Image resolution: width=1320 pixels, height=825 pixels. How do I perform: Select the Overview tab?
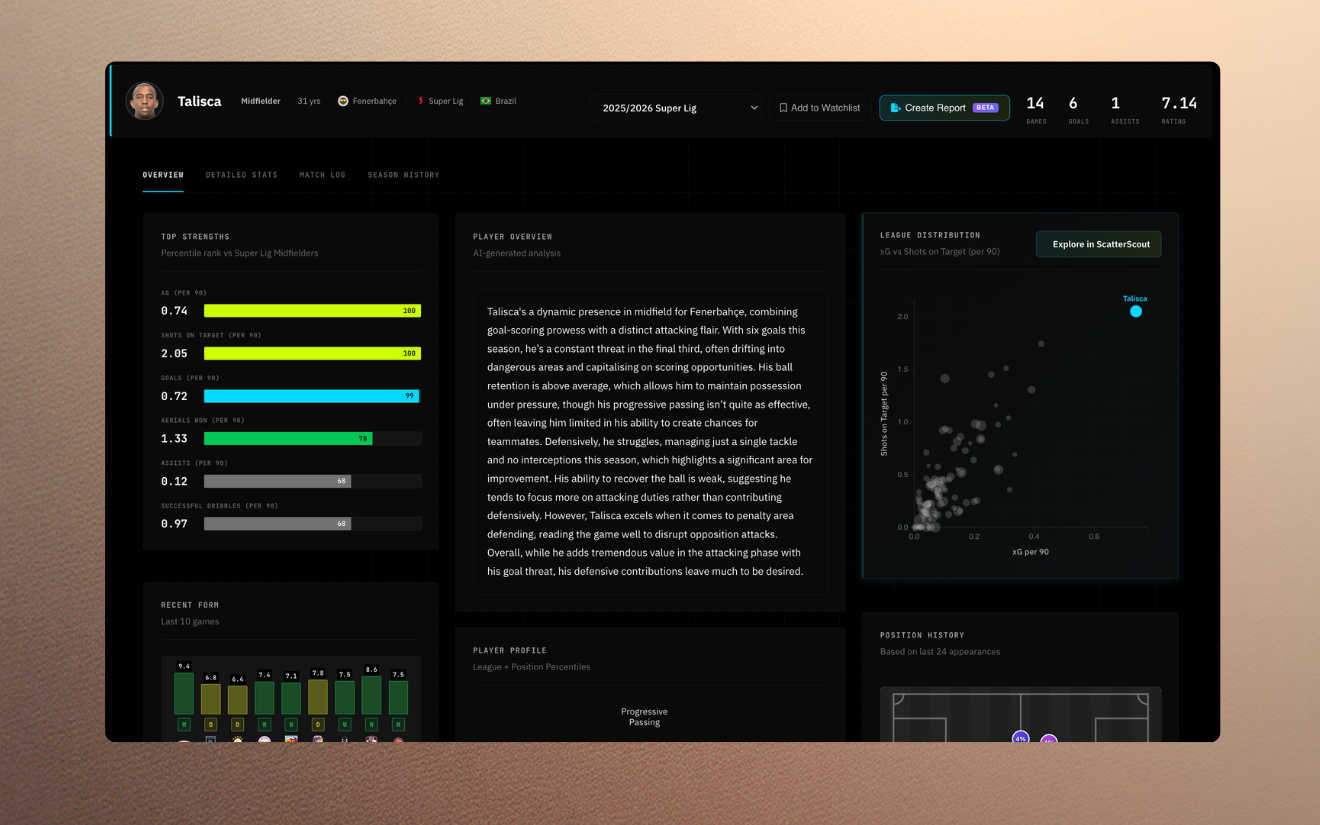point(163,175)
